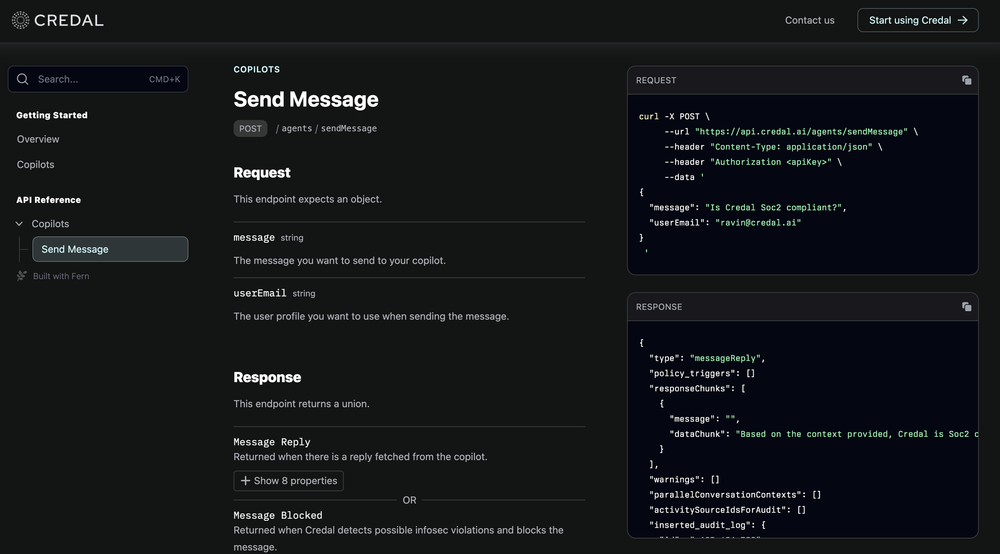Click the Getting Started section header

tap(52, 115)
